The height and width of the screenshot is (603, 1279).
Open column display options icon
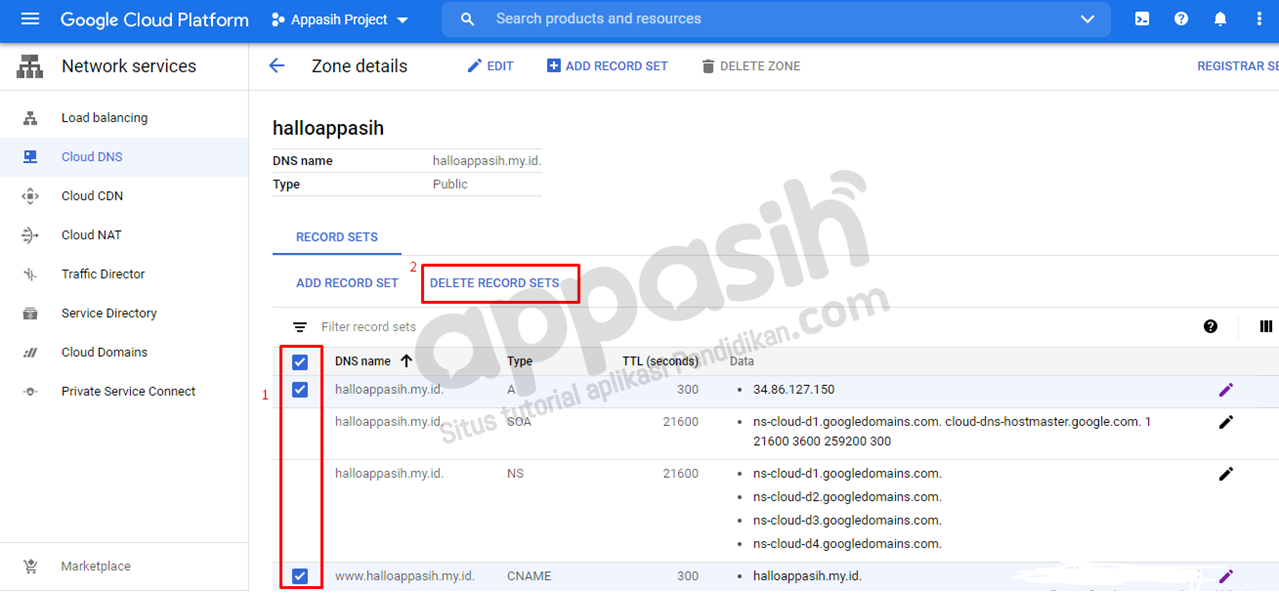(x=1266, y=326)
